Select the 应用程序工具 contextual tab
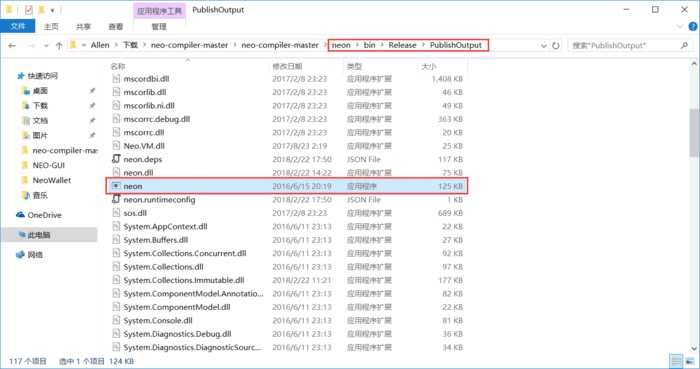Viewport: 700px width, 369px height. click(159, 11)
